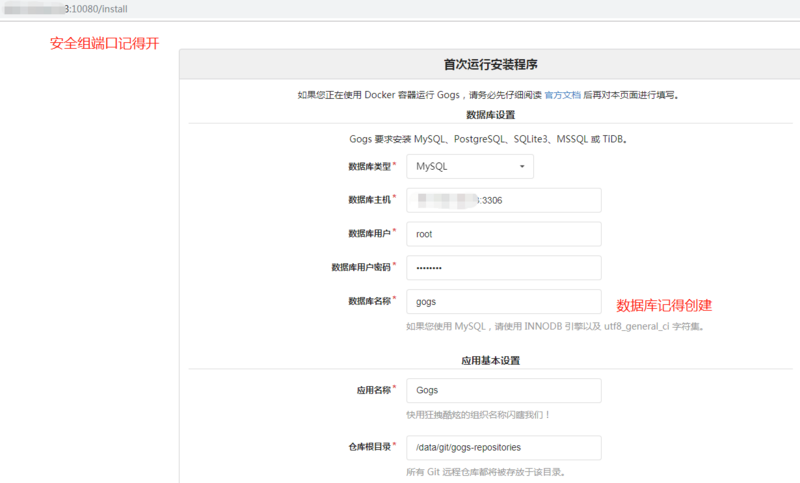Viewport: 800px width, 483px height.
Task: Click the 所有 Git 远程仓库 hint text
Action: click(x=486, y=472)
